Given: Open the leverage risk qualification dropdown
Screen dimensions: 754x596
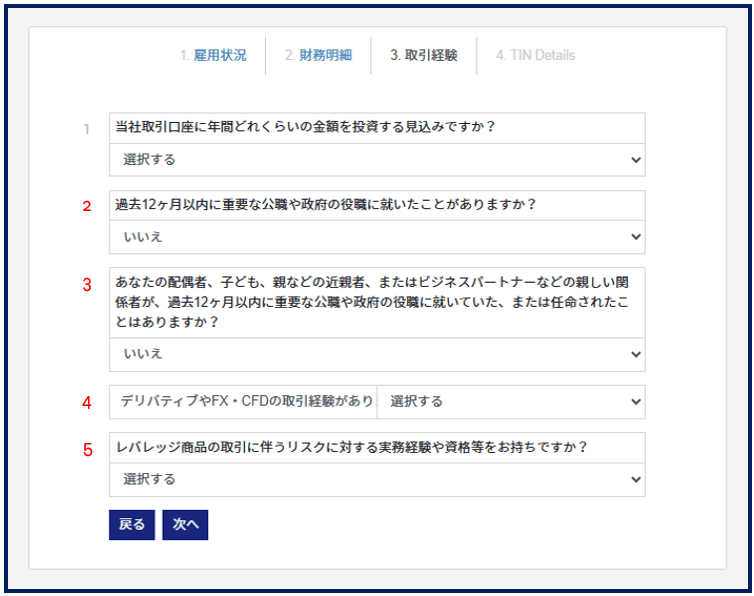Looking at the screenshot, I should tap(377, 480).
